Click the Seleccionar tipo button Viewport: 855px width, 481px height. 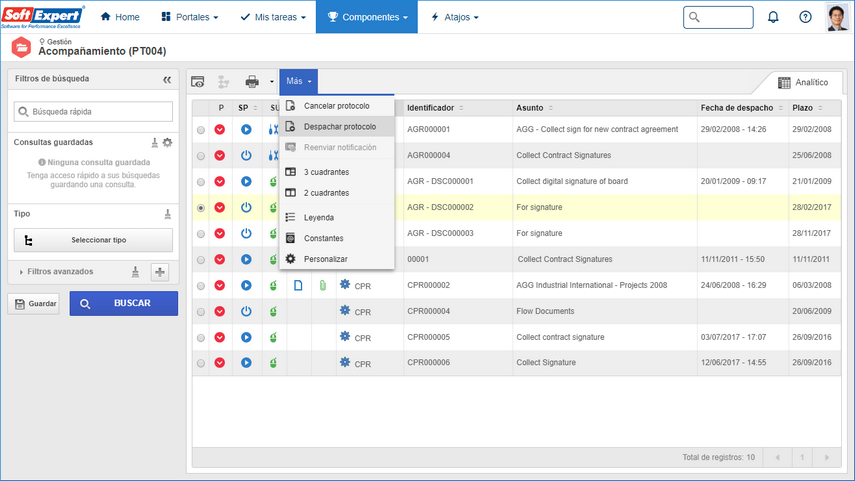(93, 240)
